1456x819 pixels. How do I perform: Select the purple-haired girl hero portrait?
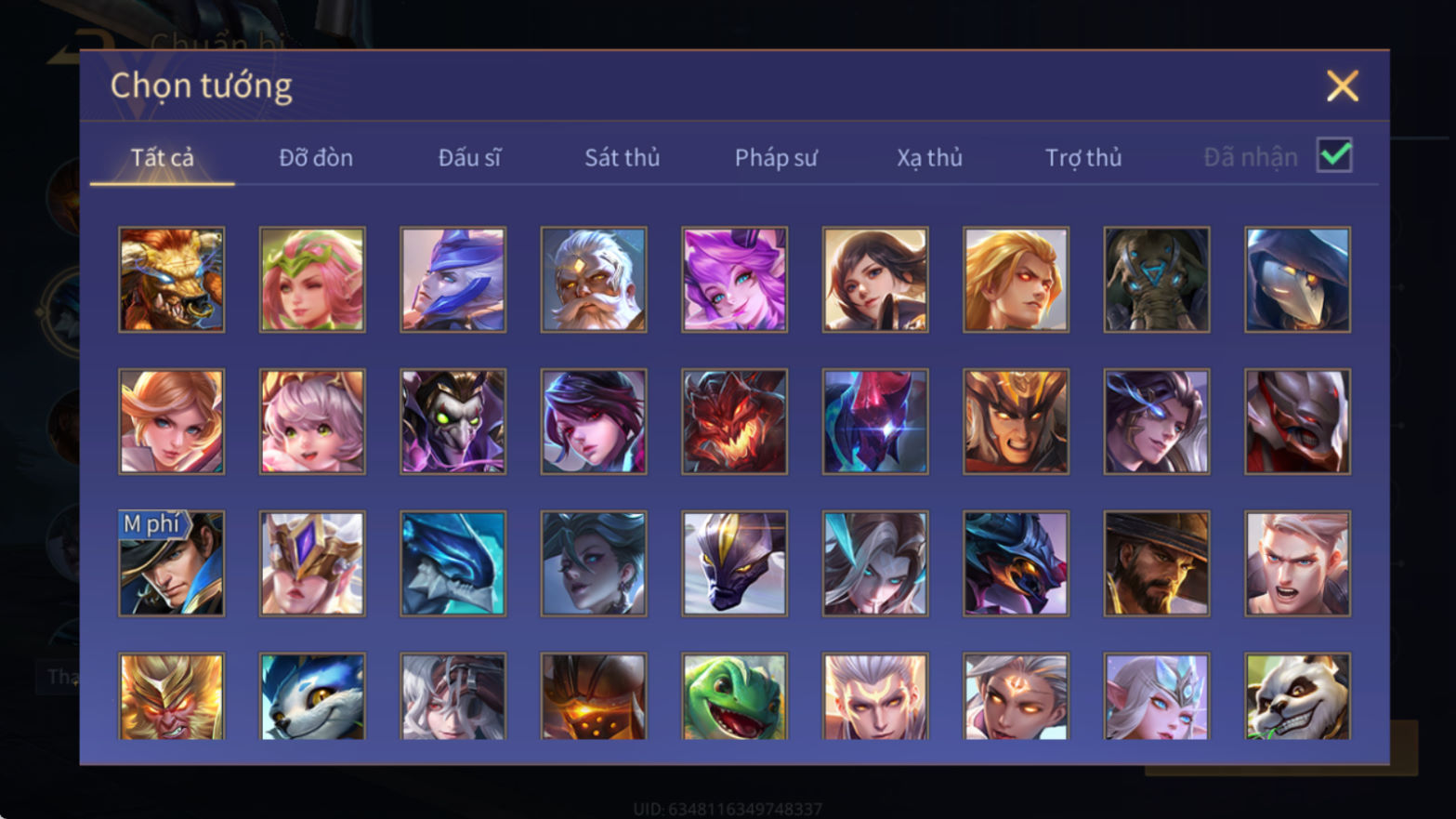point(734,280)
